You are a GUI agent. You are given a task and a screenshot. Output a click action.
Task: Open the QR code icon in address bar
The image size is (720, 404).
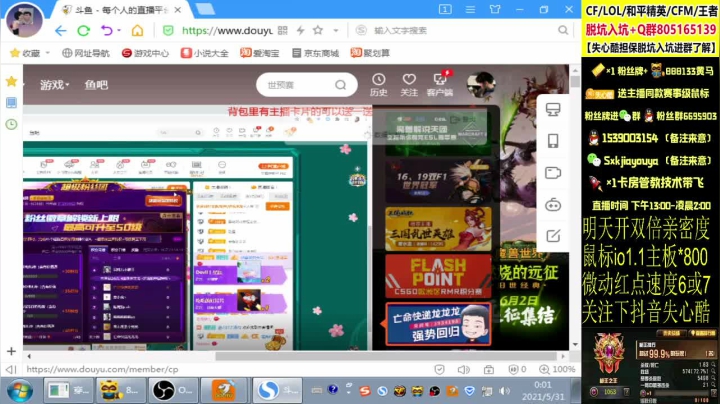click(282, 30)
